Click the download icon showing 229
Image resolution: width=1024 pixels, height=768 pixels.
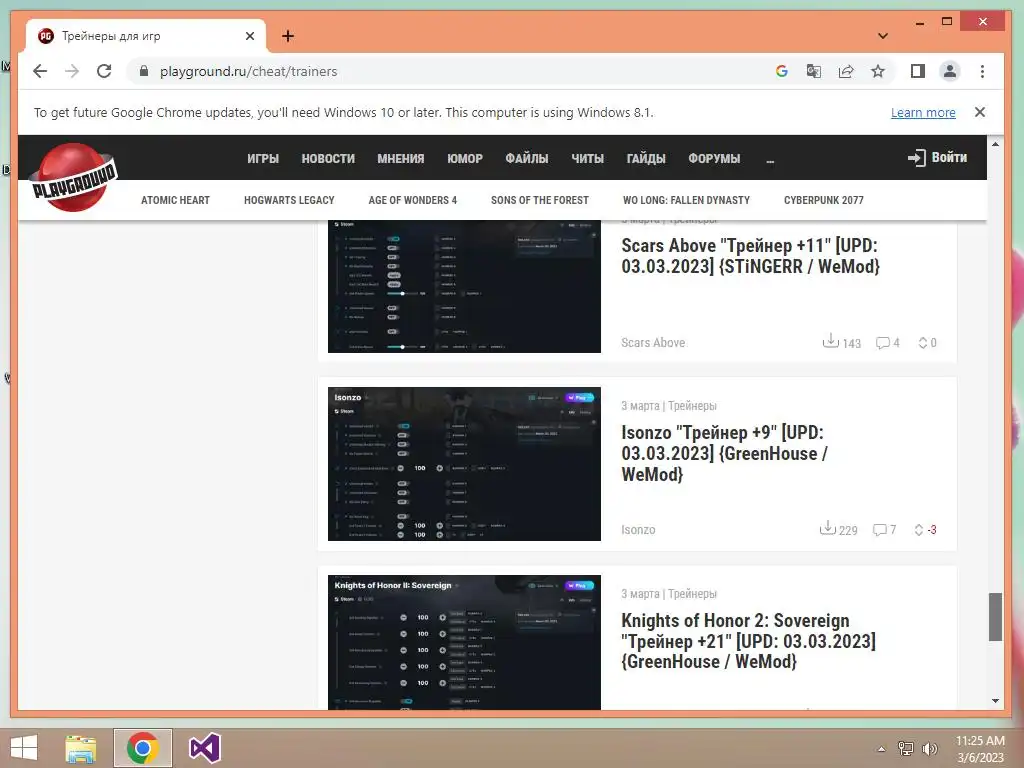click(x=827, y=528)
